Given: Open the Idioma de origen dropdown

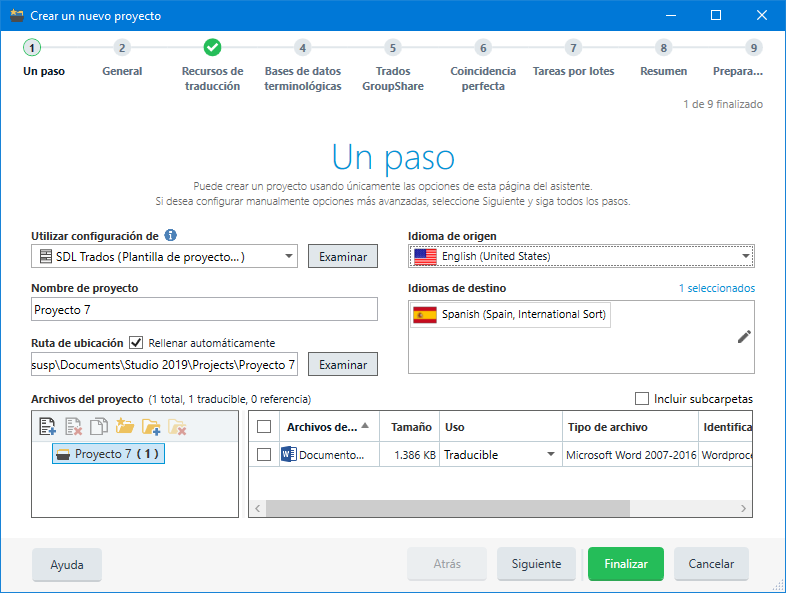Looking at the screenshot, I should click(745, 256).
